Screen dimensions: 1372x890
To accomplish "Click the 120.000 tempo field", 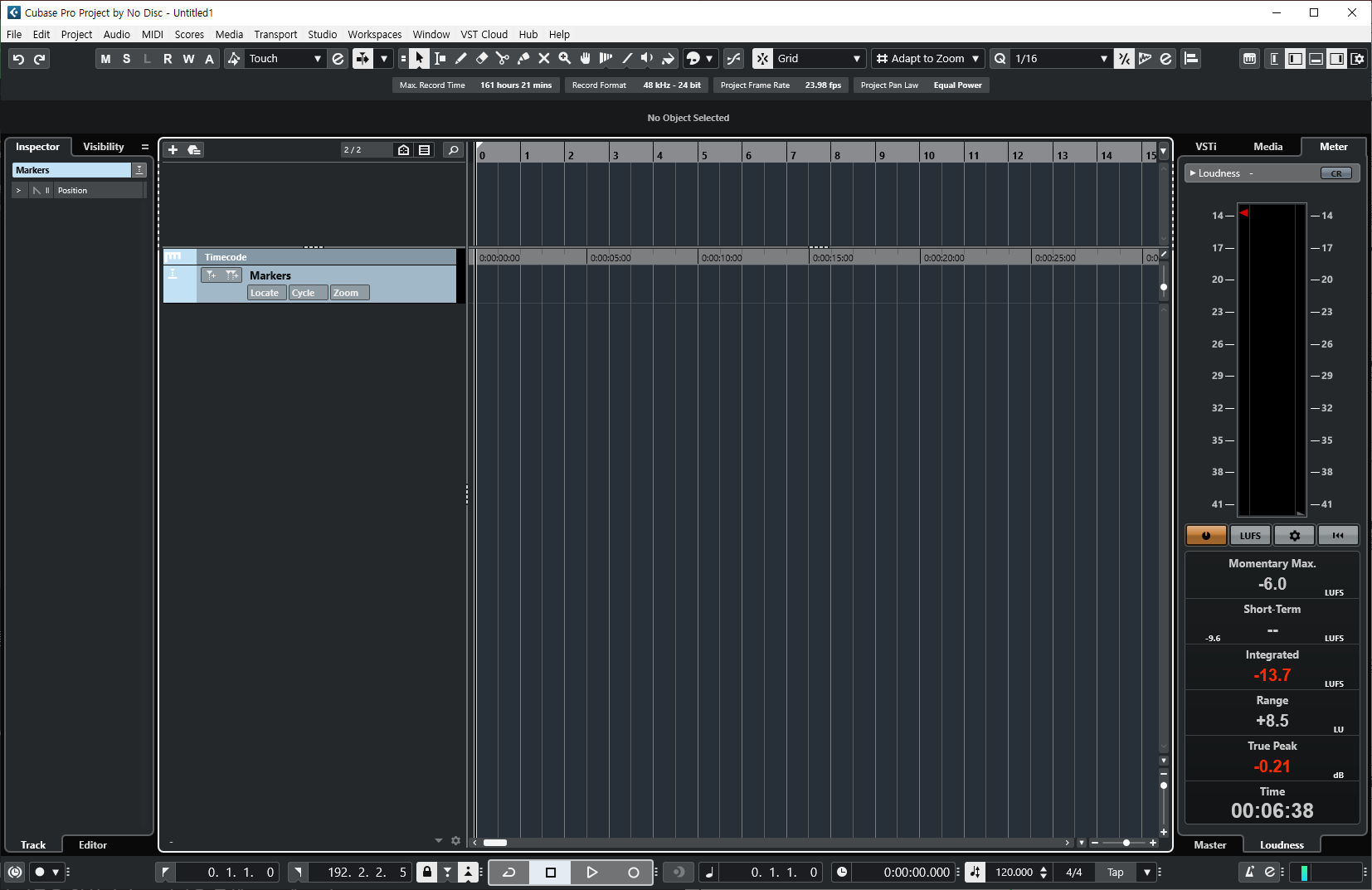I will [x=1014, y=873].
